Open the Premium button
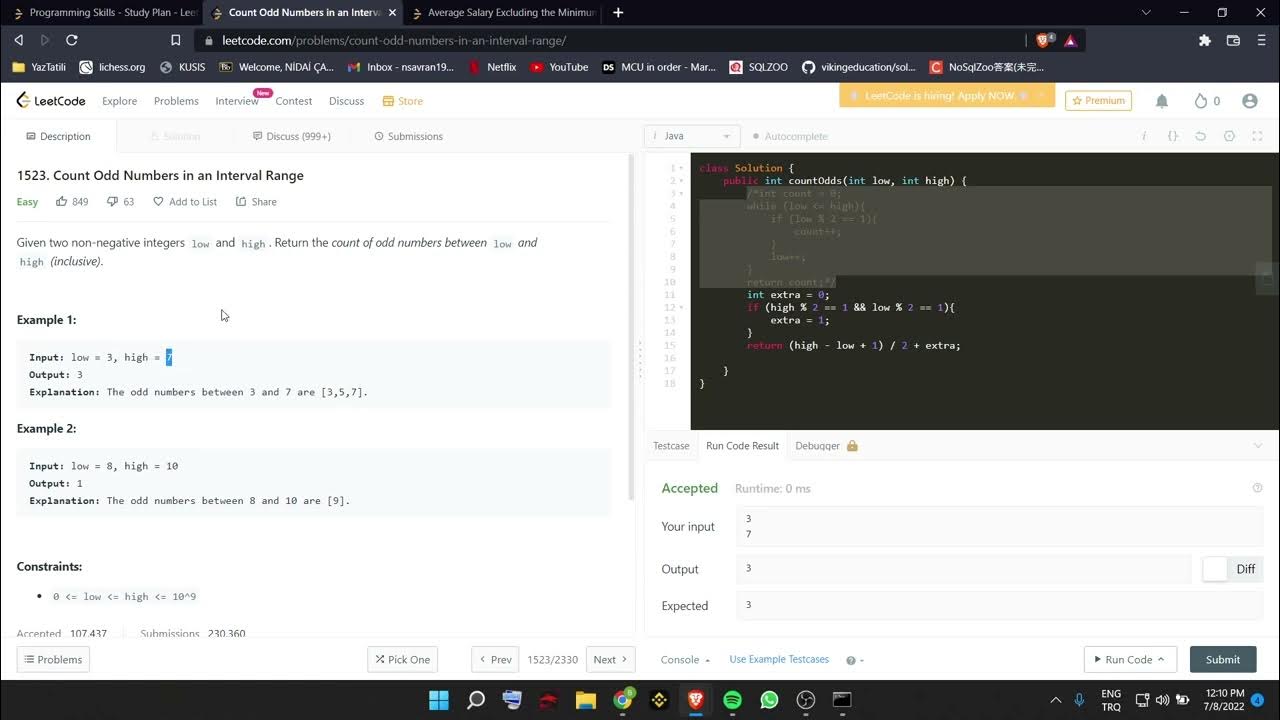The width and height of the screenshot is (1280, 720). 1098,101
